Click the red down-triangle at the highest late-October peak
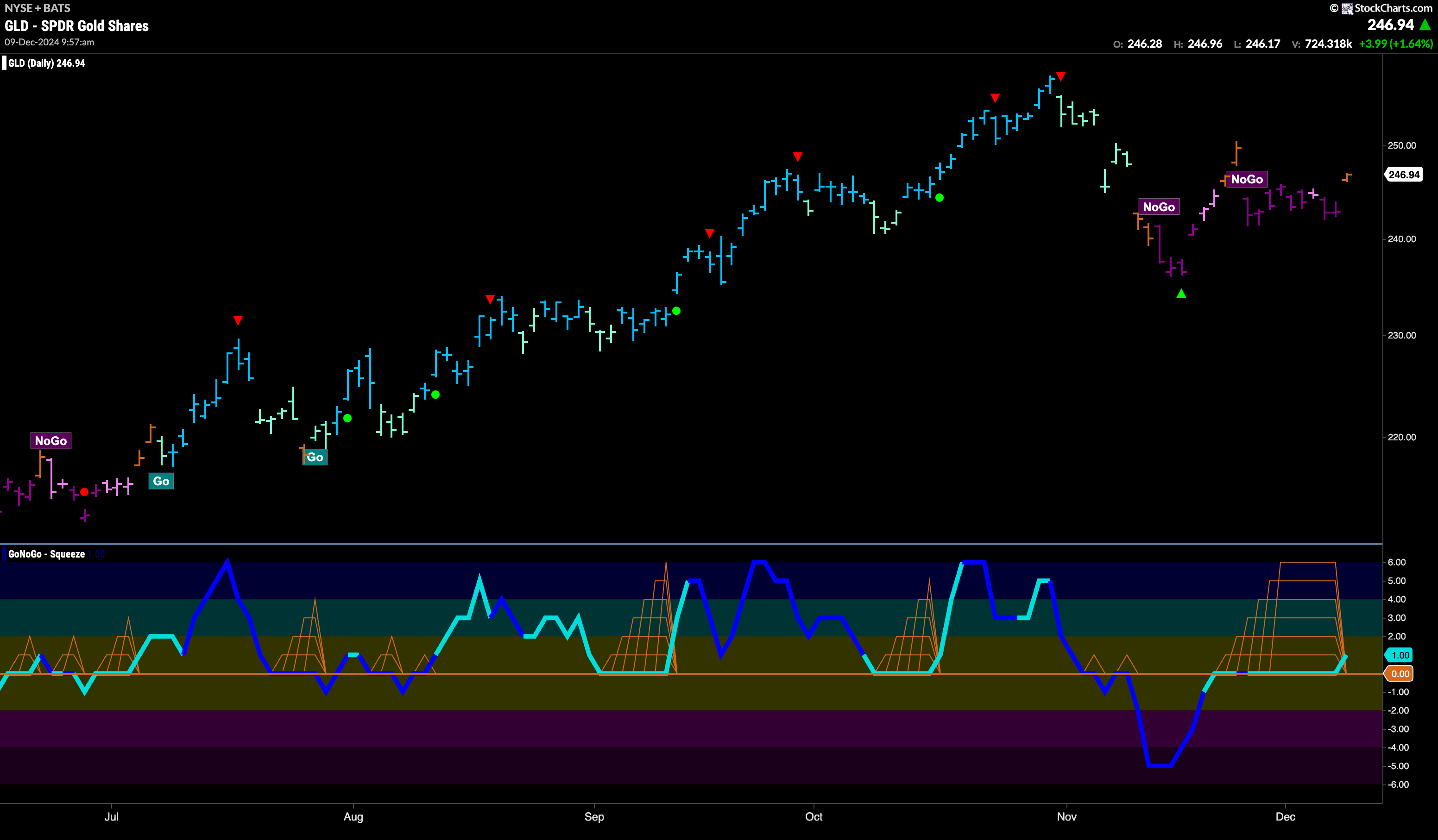Screen dimensions: 1438x840 pyautogui.click(x=1061, y=76)
